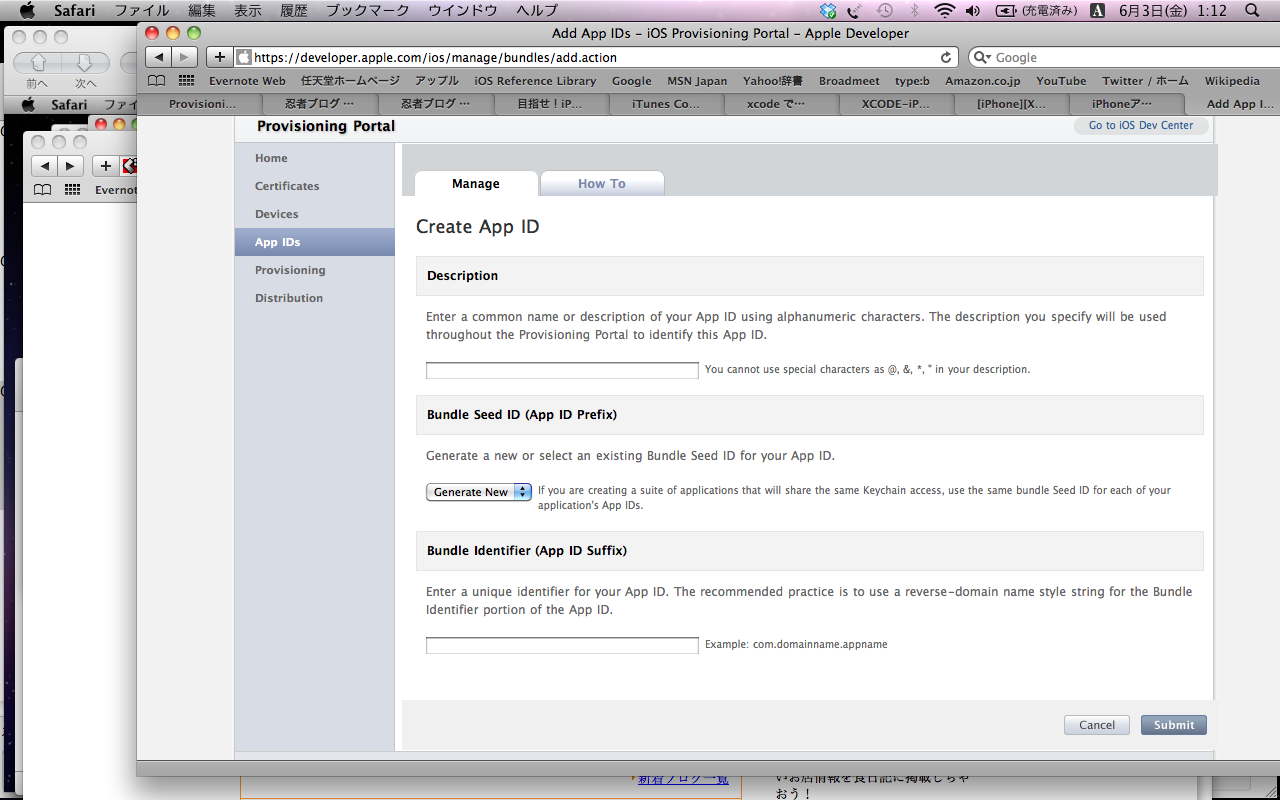Open Home in the portal sidebar

point(271,158)
